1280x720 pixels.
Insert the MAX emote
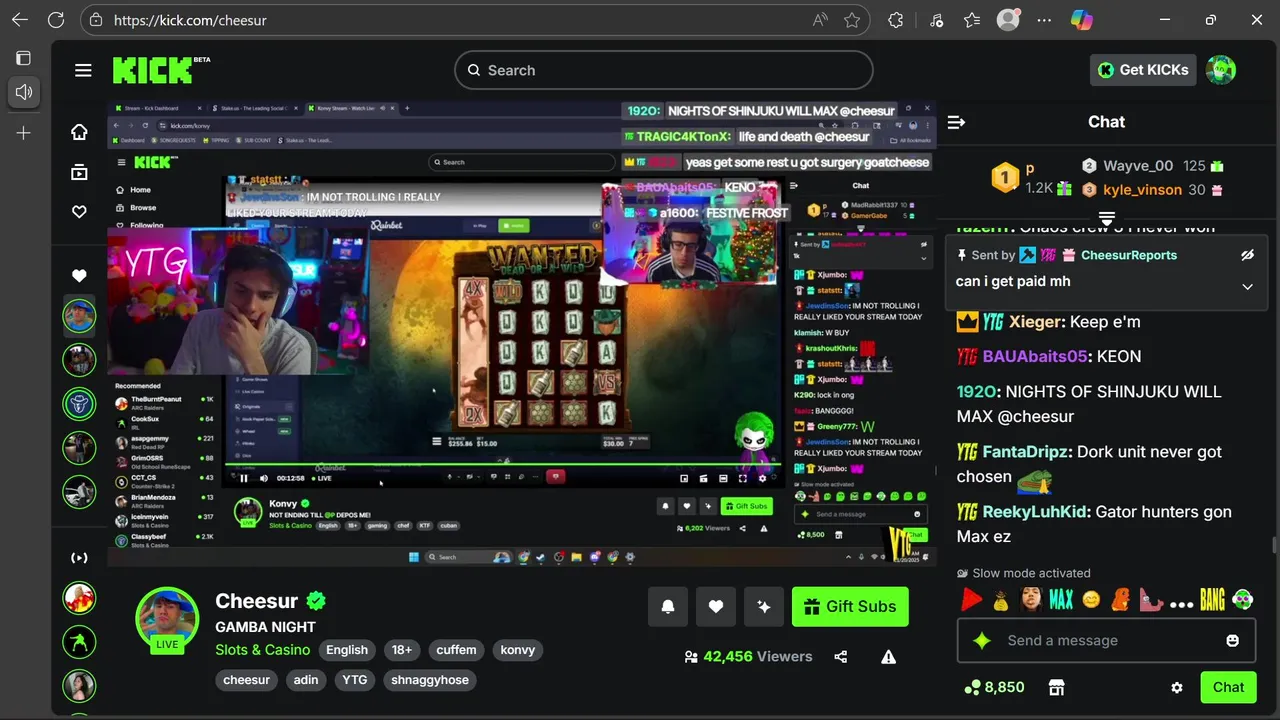(1061, 600)
